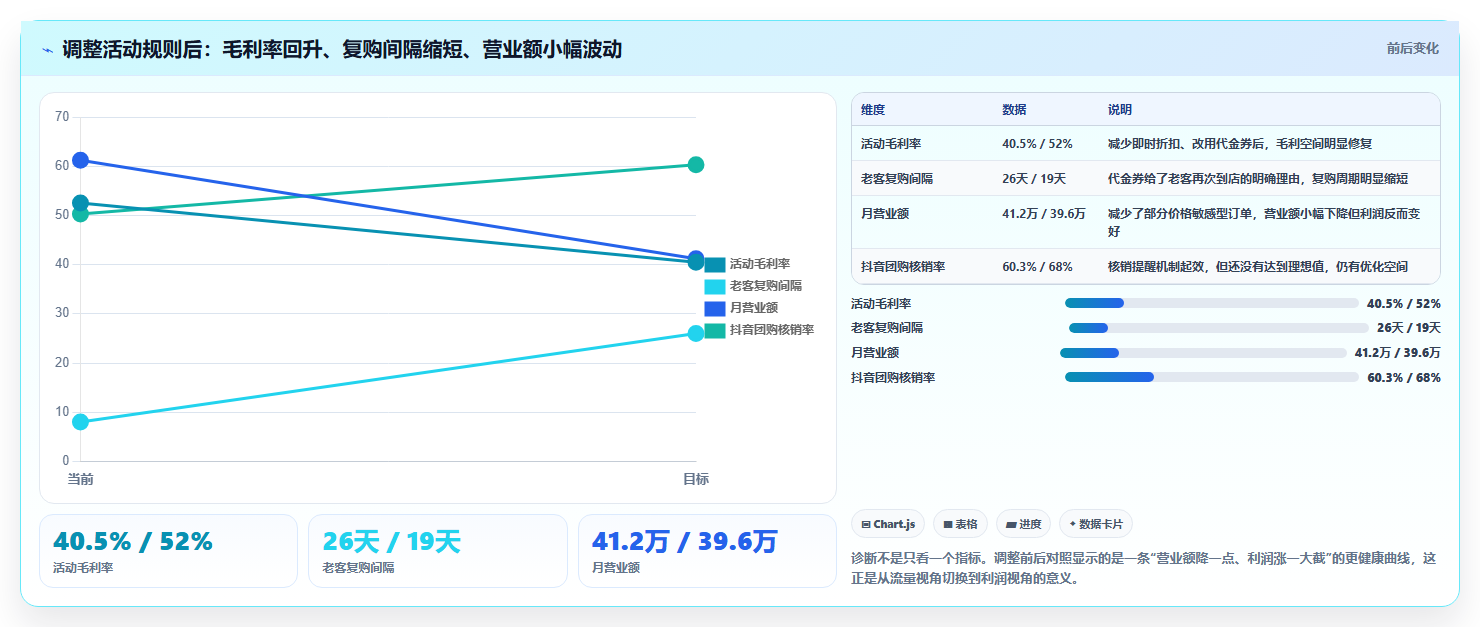Click the 月营业额 progress bar

point(1203,353)
